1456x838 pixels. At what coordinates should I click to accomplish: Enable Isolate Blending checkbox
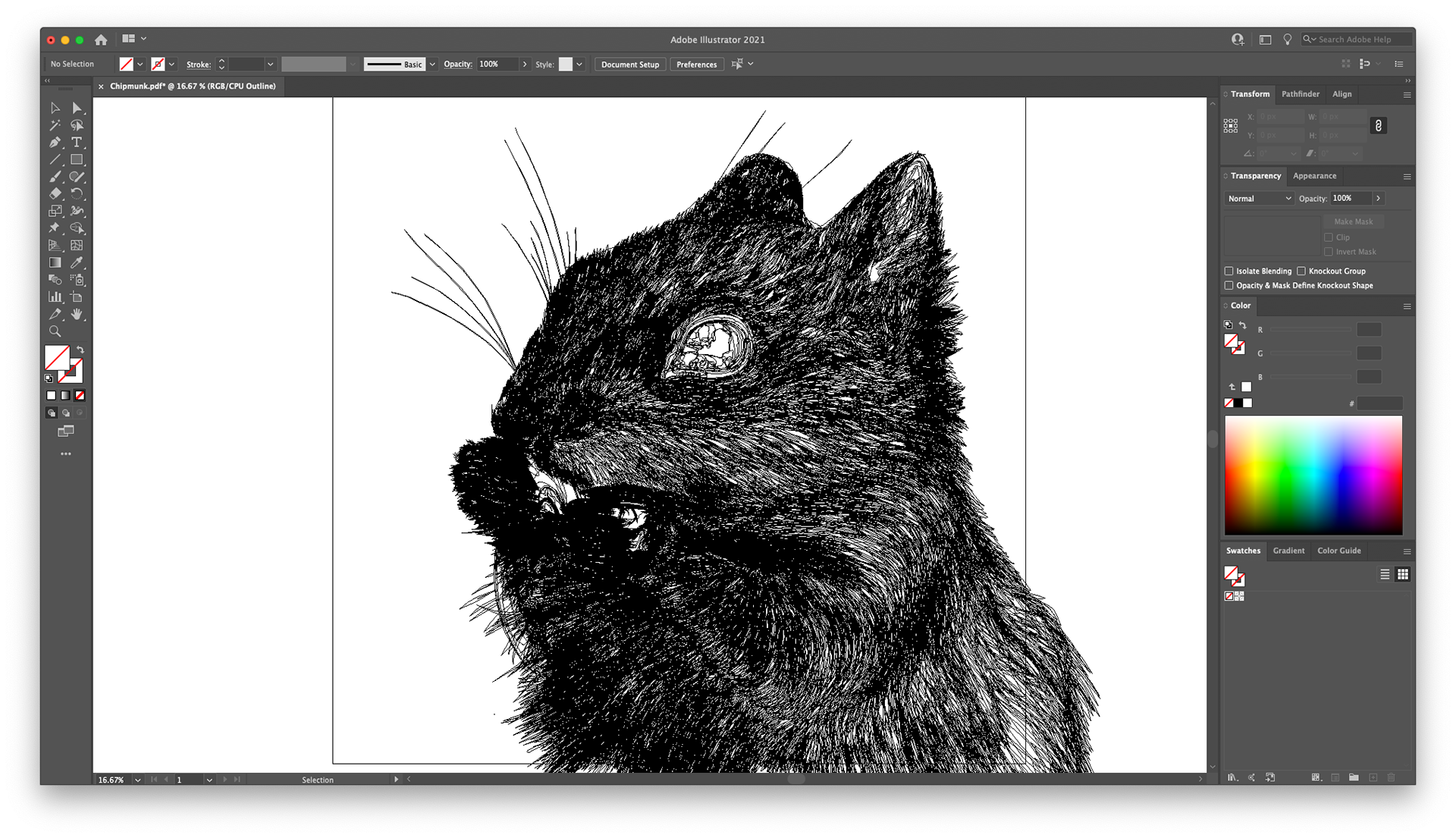click(1229, 271)
